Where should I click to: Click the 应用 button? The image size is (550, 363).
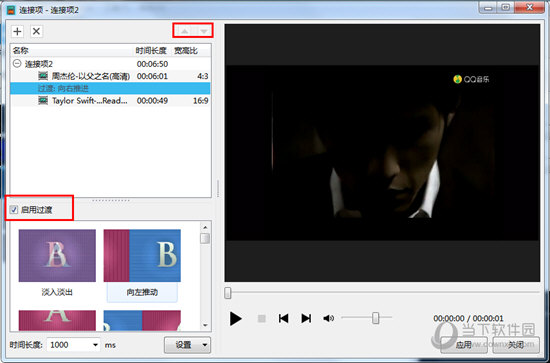[464, 345]
